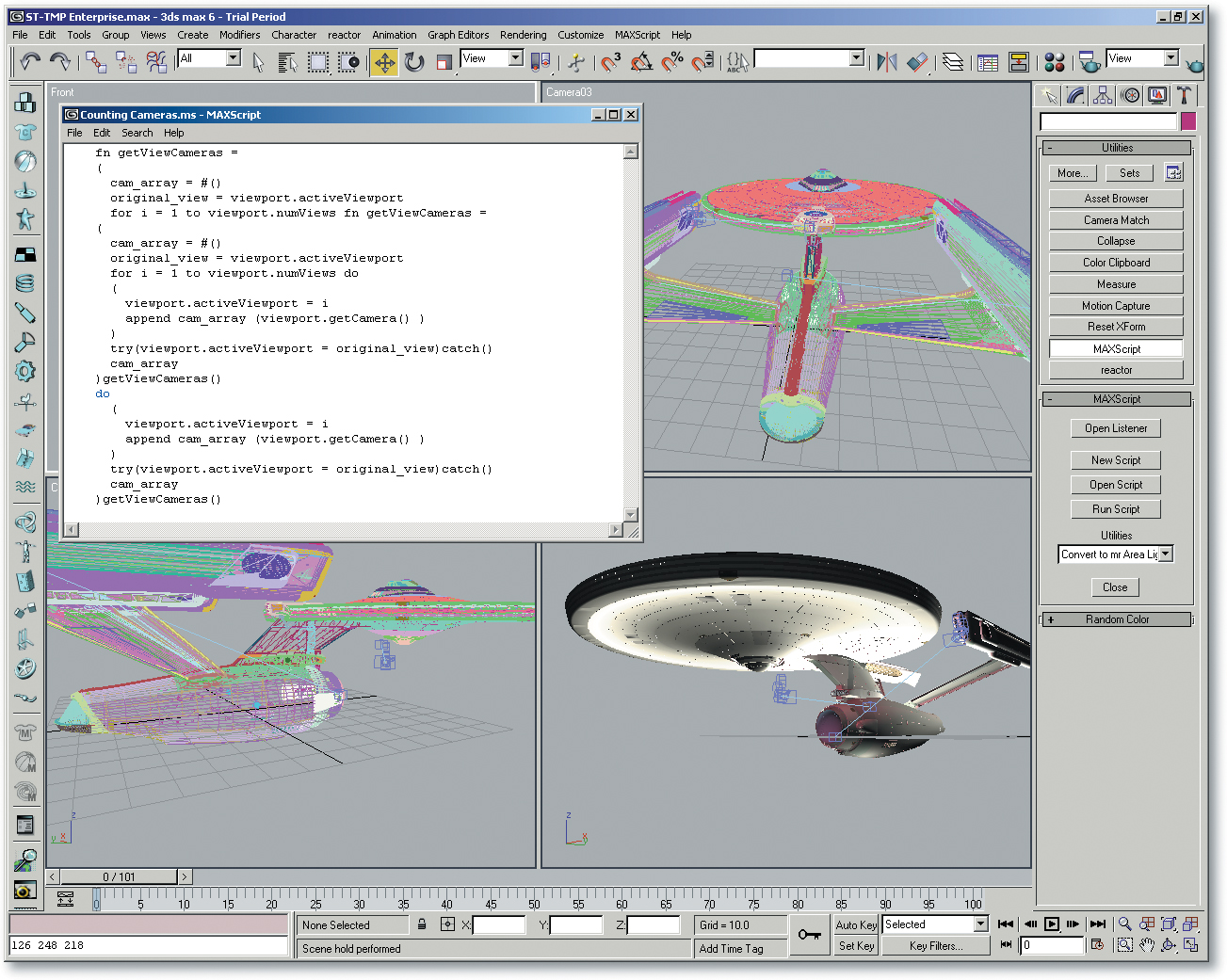1227x980 pixels.
Task: Open the Modifiers menu
Action: click(239, 35)
